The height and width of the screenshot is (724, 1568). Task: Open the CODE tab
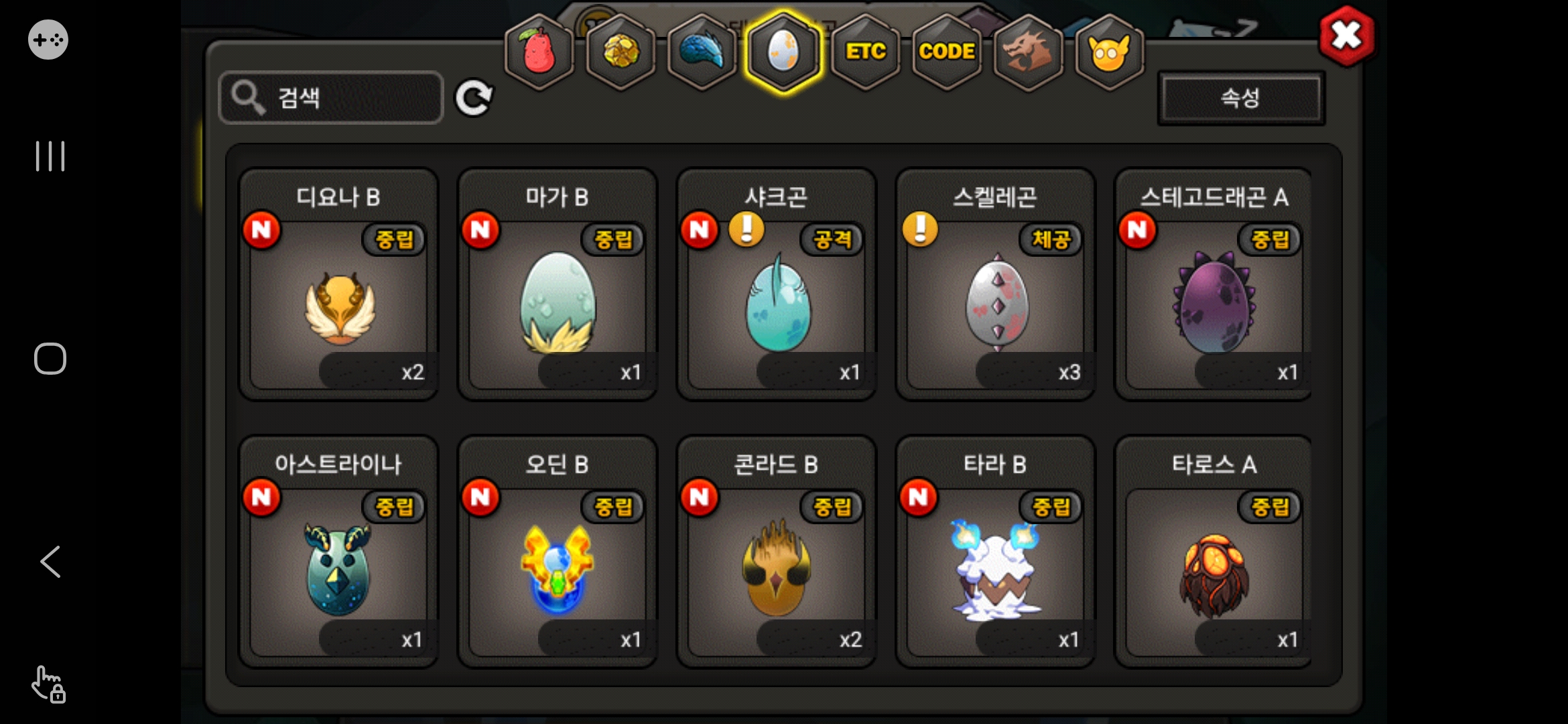pos(947,52)
